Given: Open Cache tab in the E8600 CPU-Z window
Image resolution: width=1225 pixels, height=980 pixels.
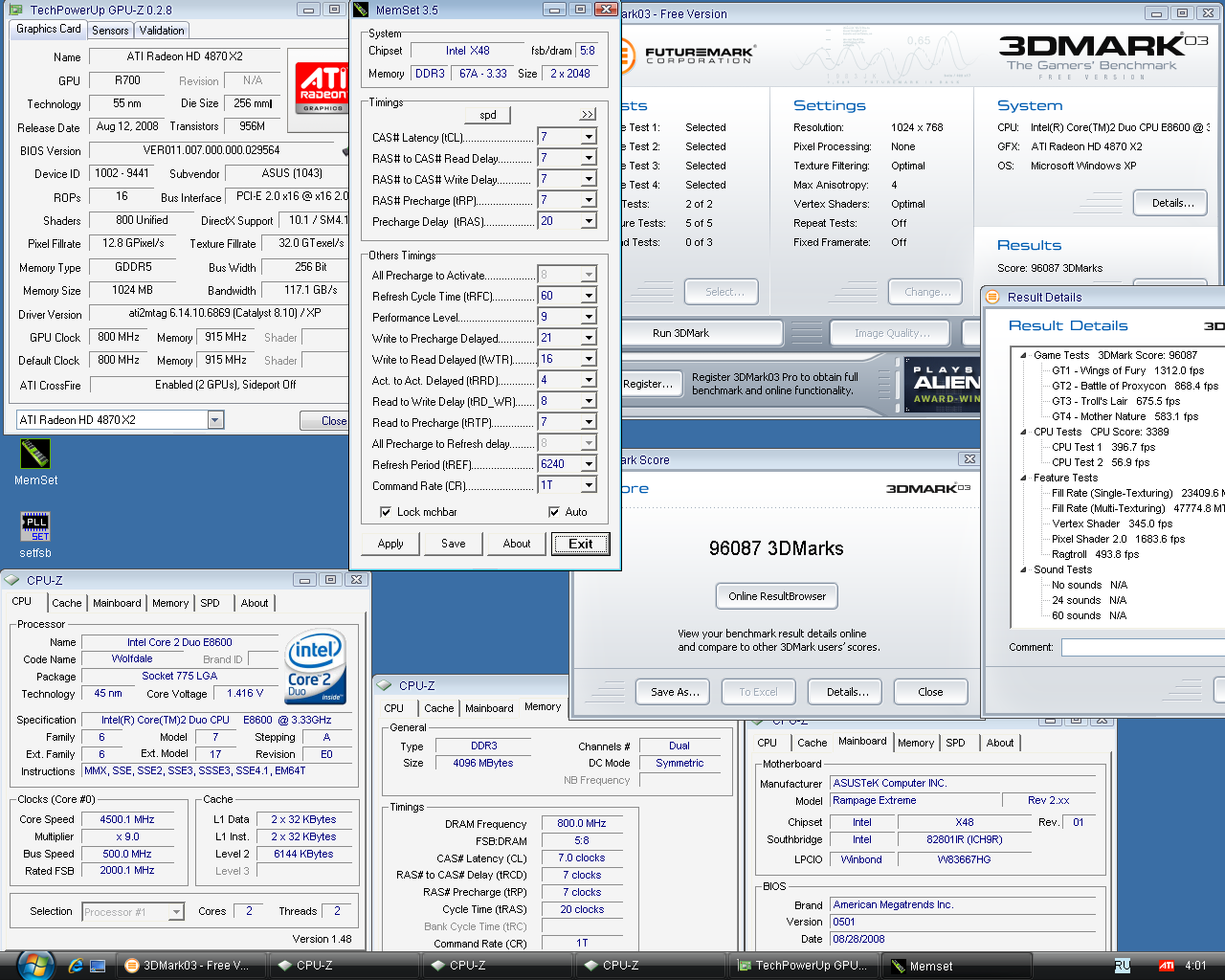Looking at the screenshot, I should coord(67,603).
